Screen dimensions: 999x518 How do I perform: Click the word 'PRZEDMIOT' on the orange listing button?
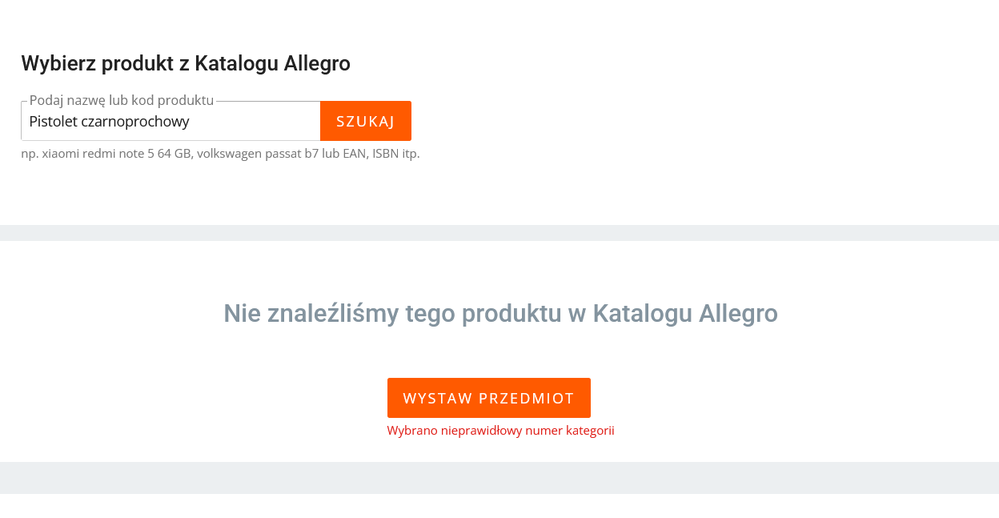pyautogui.click(x=527, y=398)
